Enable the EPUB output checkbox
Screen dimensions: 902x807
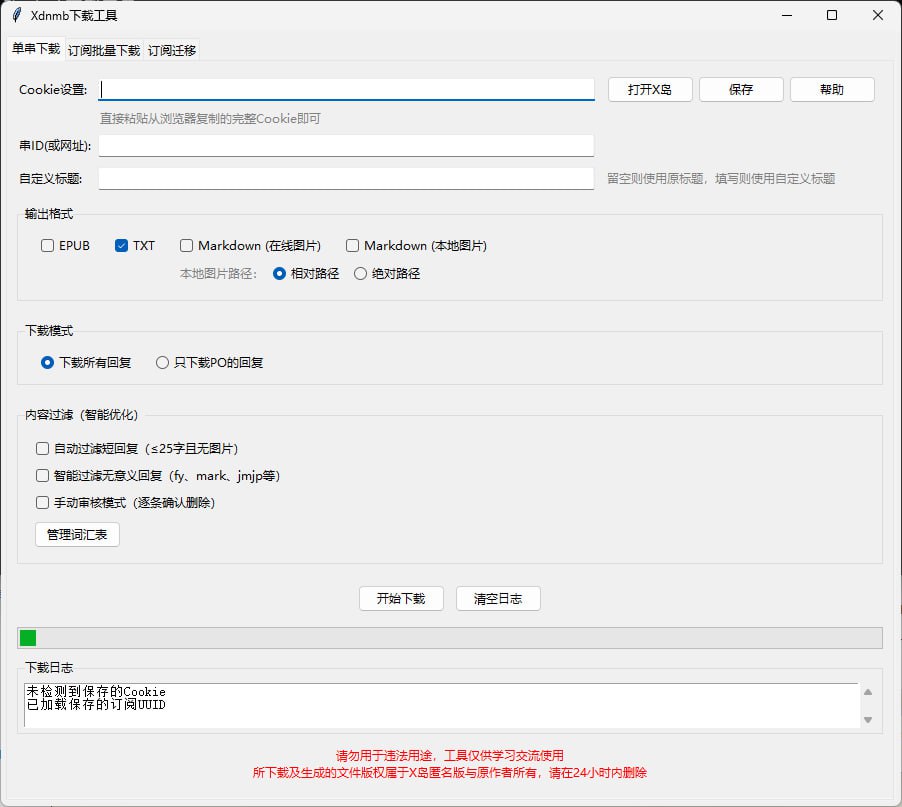point(48,246)
